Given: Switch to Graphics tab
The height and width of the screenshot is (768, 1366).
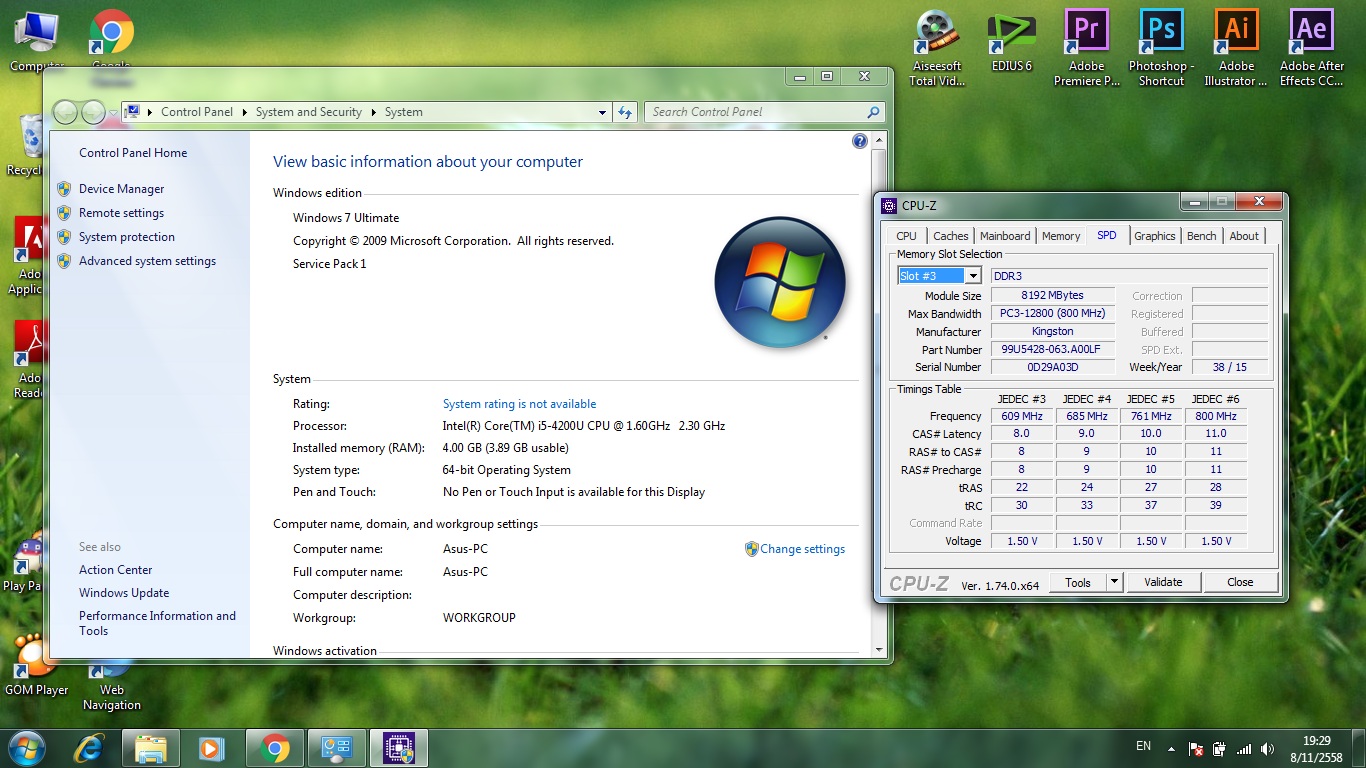Looking at the screenshot, I should [1155, 236].
